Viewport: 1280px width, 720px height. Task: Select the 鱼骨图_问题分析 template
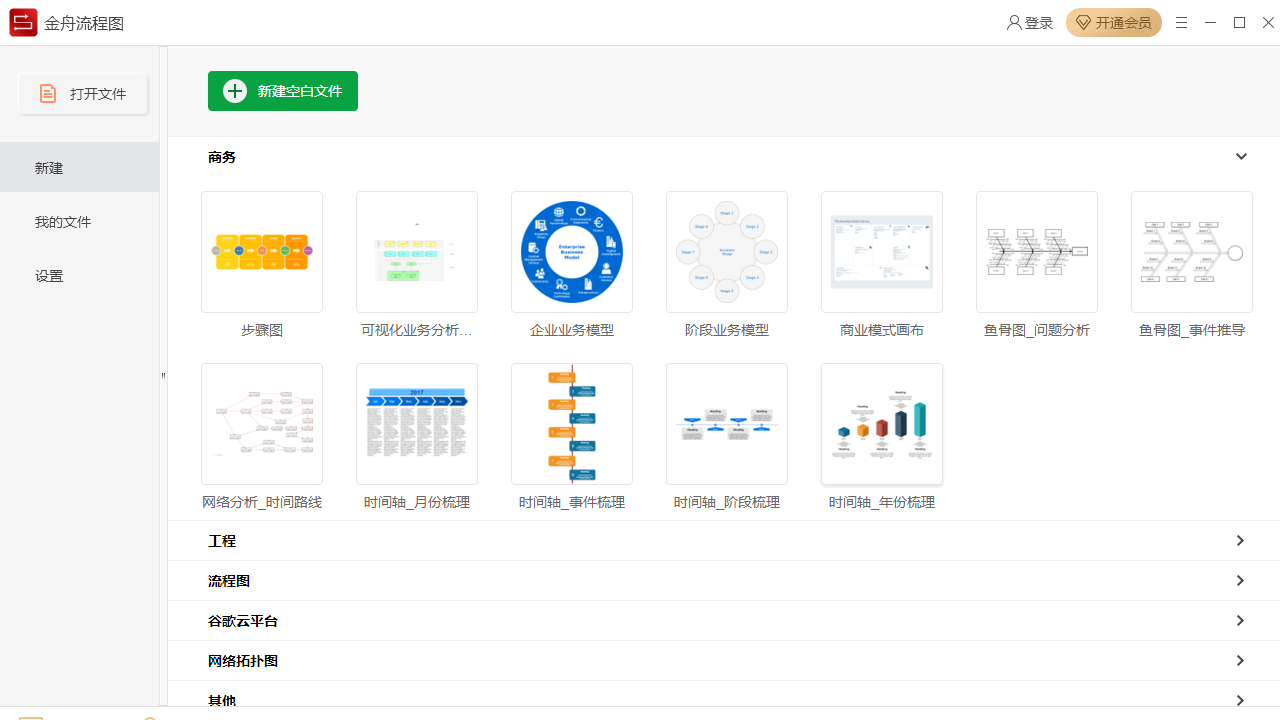[1037, 252]
